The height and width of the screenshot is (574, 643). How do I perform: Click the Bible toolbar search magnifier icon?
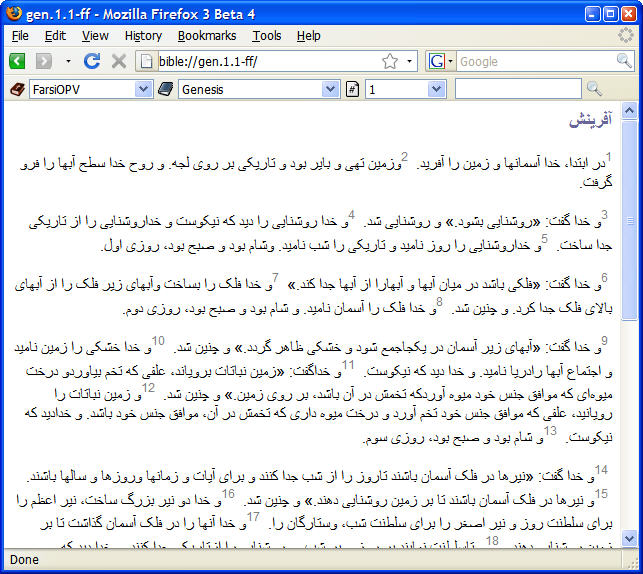[x=594, y=89]
